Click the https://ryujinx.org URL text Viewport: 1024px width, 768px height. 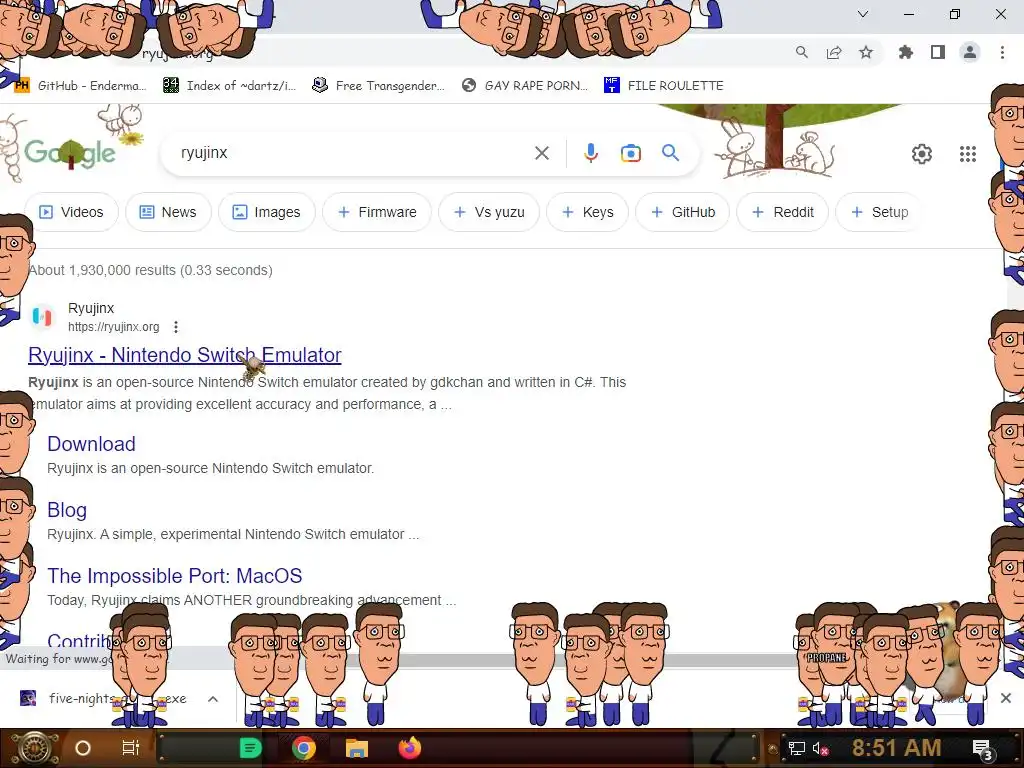coord(114,327)
